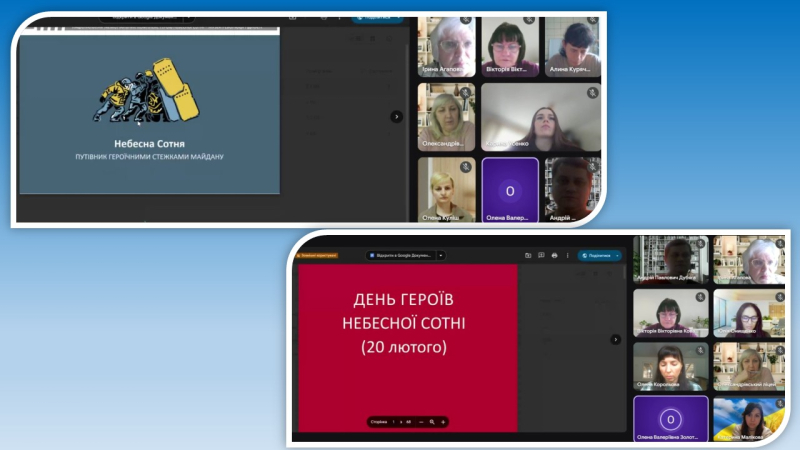Toggle muted mic icon on Олена Короткова's tile
Image resolution: width=800 pixels, height=450 pixels.
click(699, 351)
